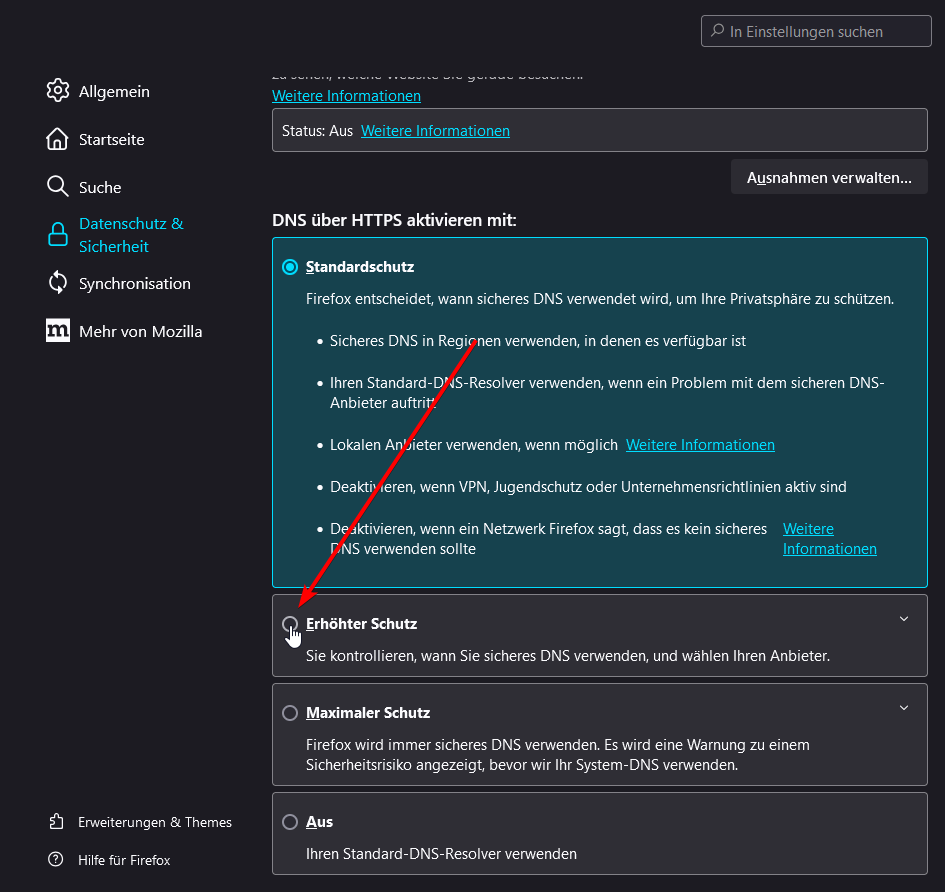Enable Maximaler Schutz DNS option
Viewport: 945px width, 892px height.
tap(290, 713)
